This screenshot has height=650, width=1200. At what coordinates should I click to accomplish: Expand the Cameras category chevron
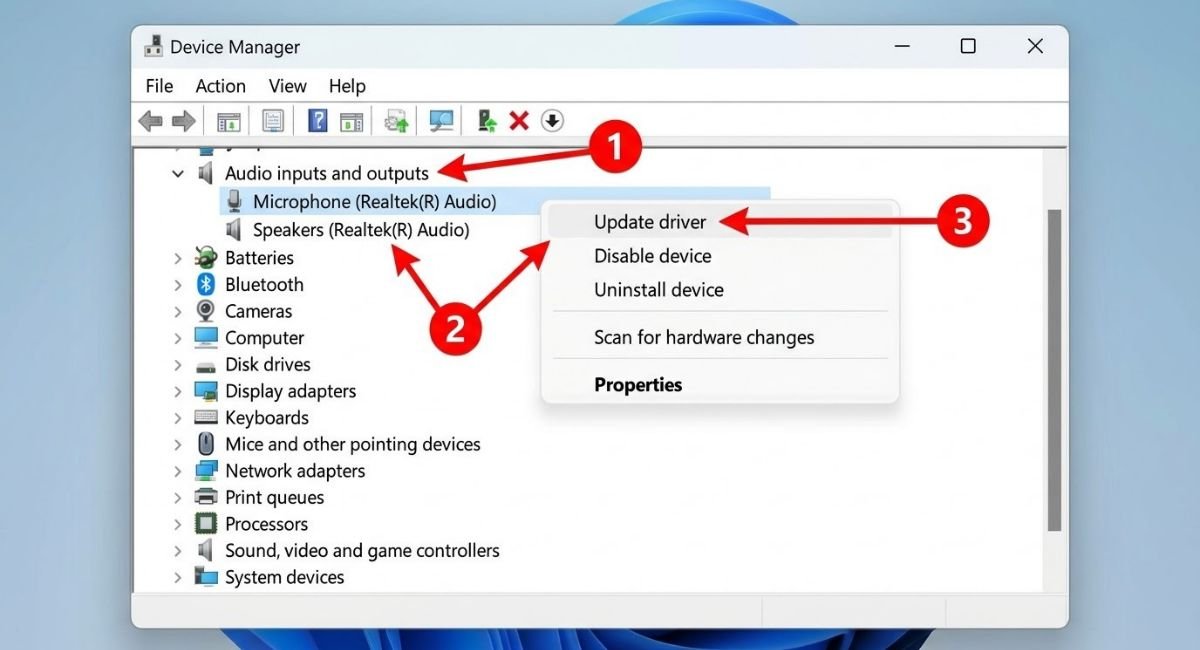[178, 311]
